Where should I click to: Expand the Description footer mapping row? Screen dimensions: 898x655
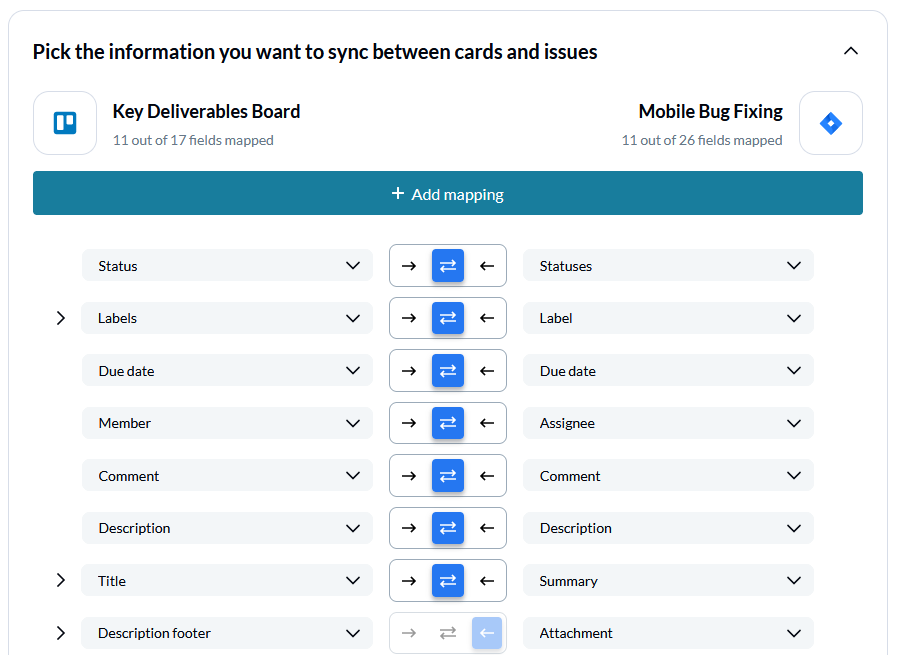[x=61, y=633]
